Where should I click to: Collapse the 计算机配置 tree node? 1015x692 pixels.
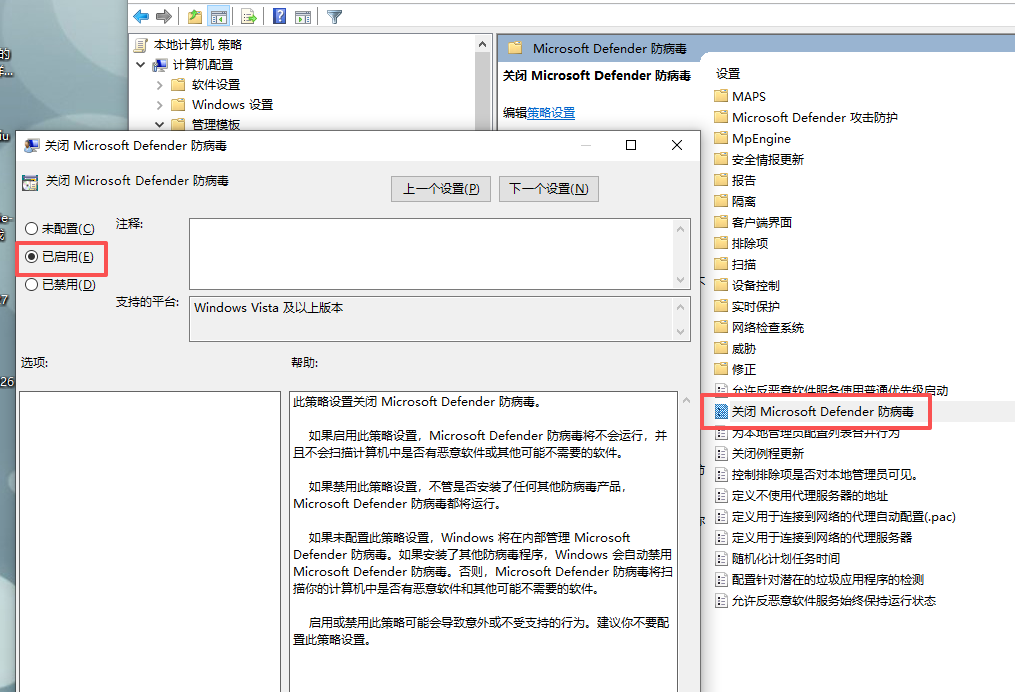(140, 65)
